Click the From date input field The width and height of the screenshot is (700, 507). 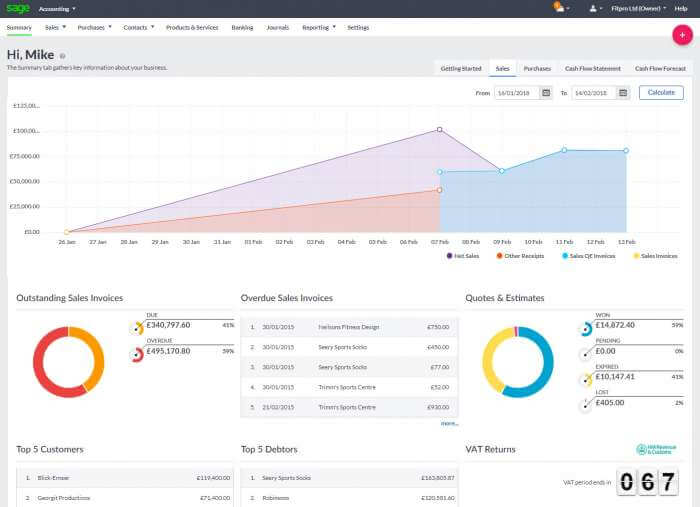(x=517, y=93)
